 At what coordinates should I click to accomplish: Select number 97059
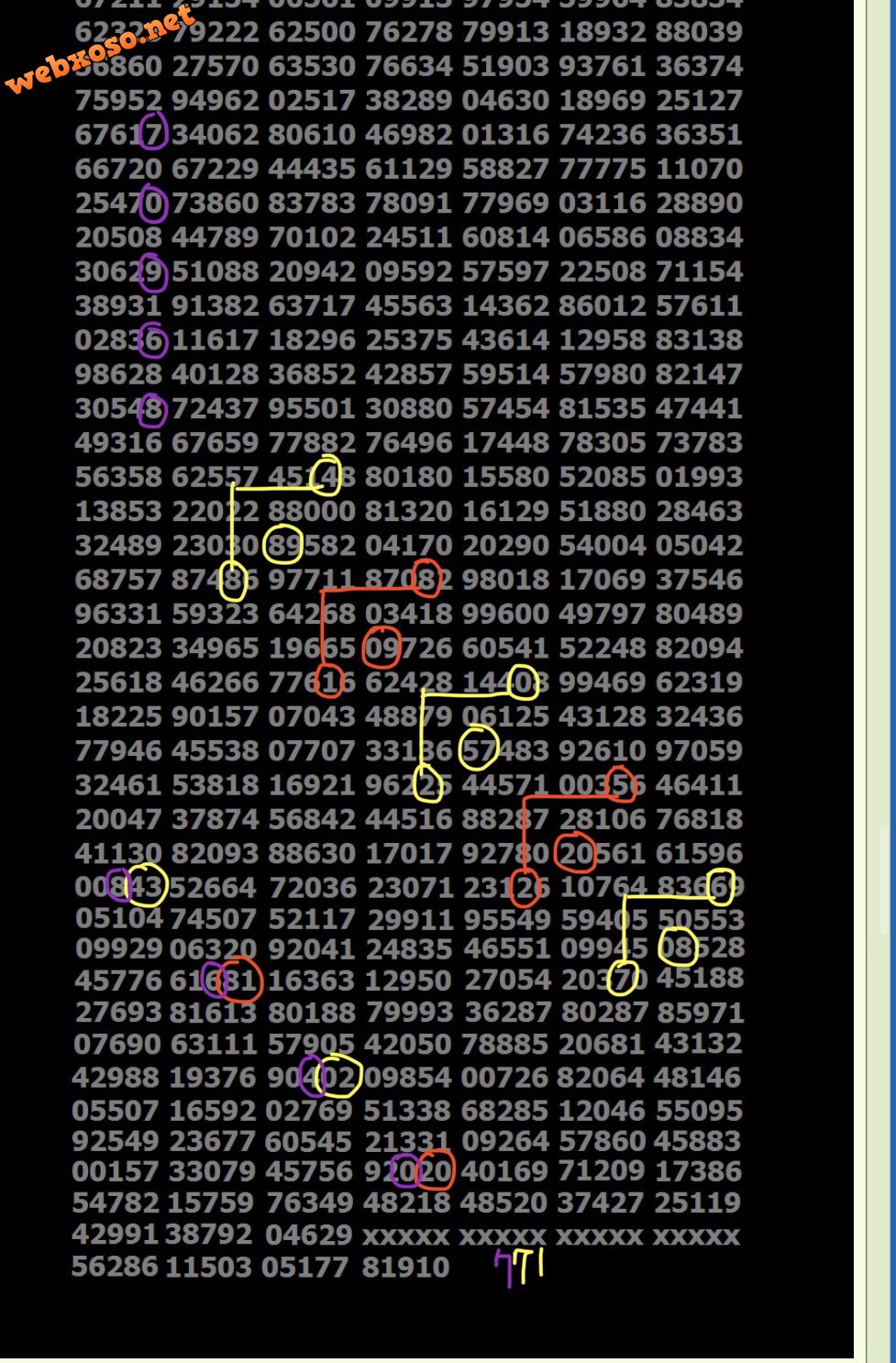pyautogui.click(x=699, y=751)
